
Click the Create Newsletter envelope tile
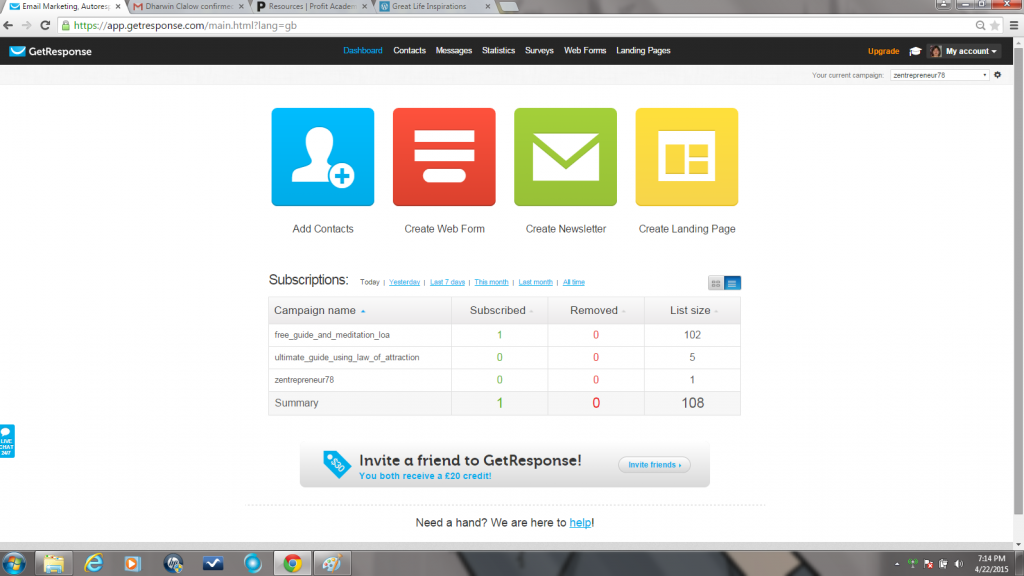pos(566,157)
